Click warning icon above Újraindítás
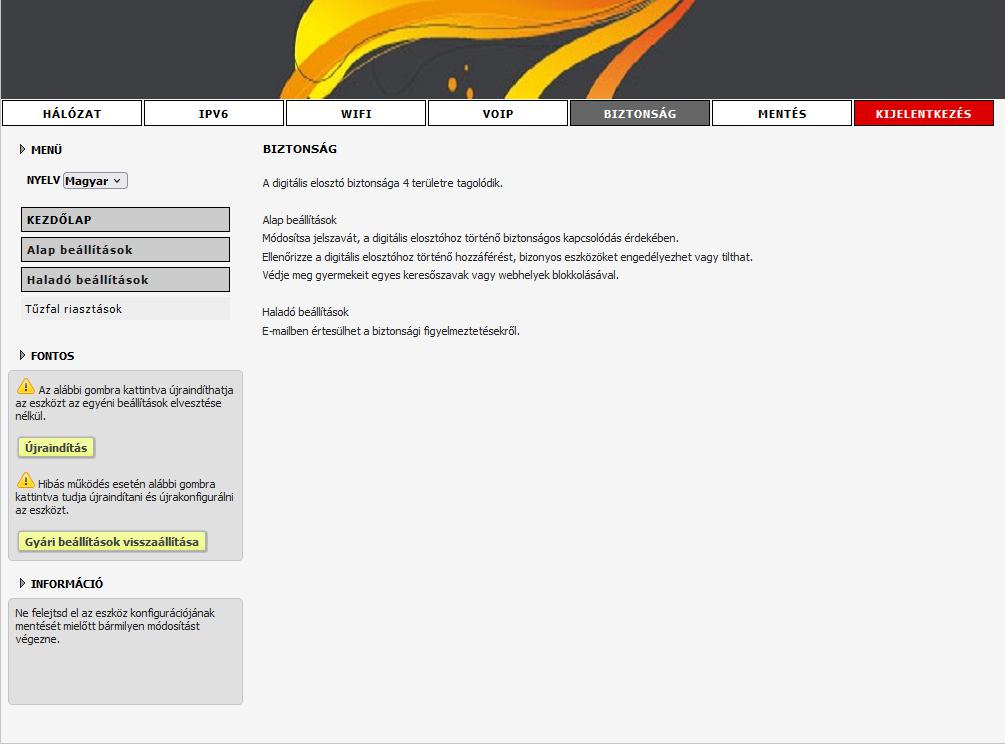This screenshot has width=1005, height=745. point(26,387)
